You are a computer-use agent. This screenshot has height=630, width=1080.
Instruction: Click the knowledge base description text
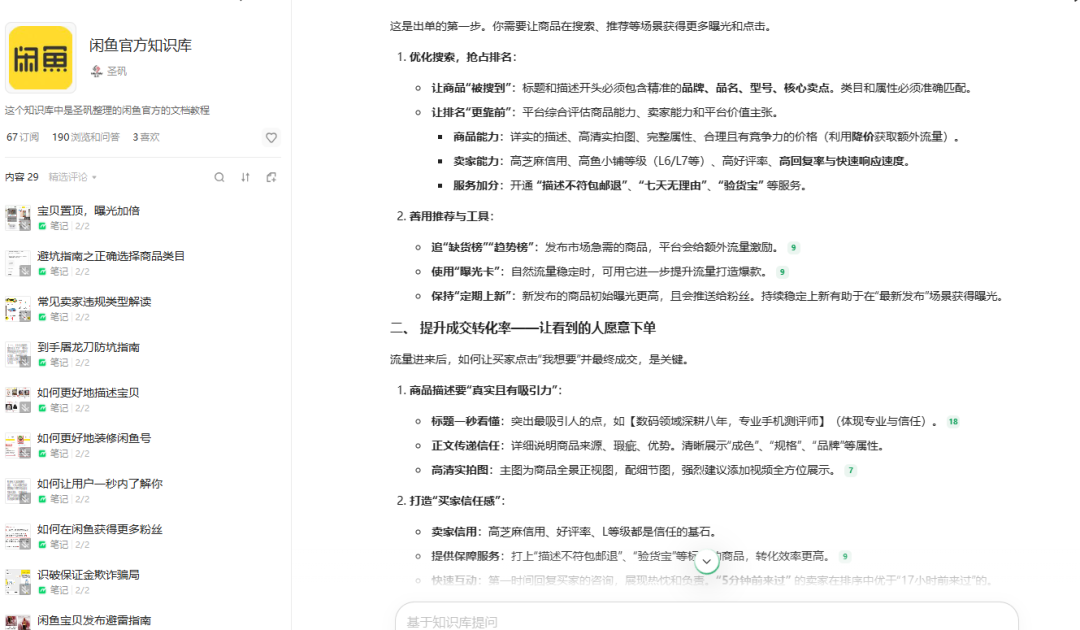pos(107,110)
